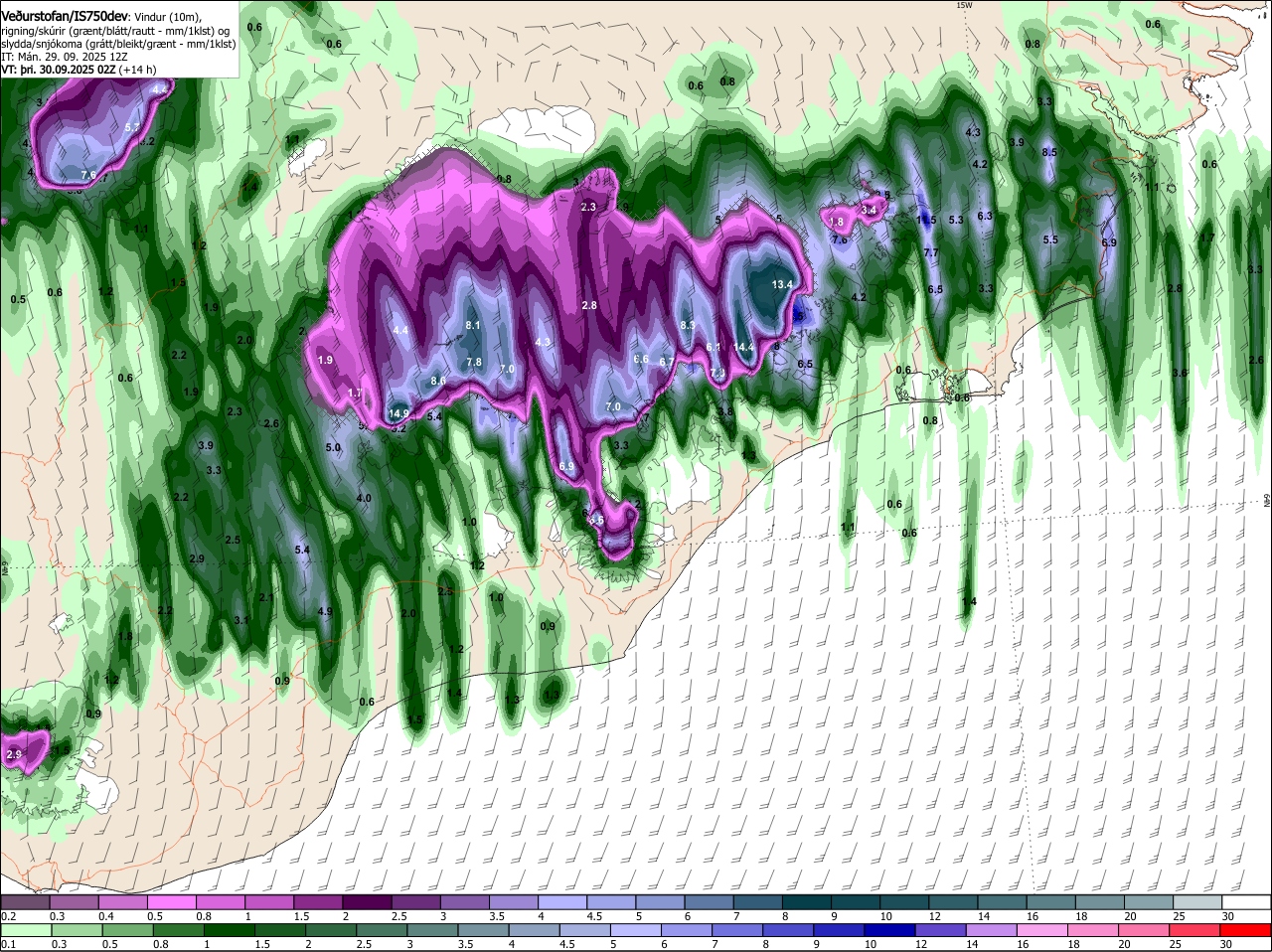Viewport: 1272px width, 952px height.
Task: Click the 8.6 value inside the snow area
Action: [x=438, y=381]
